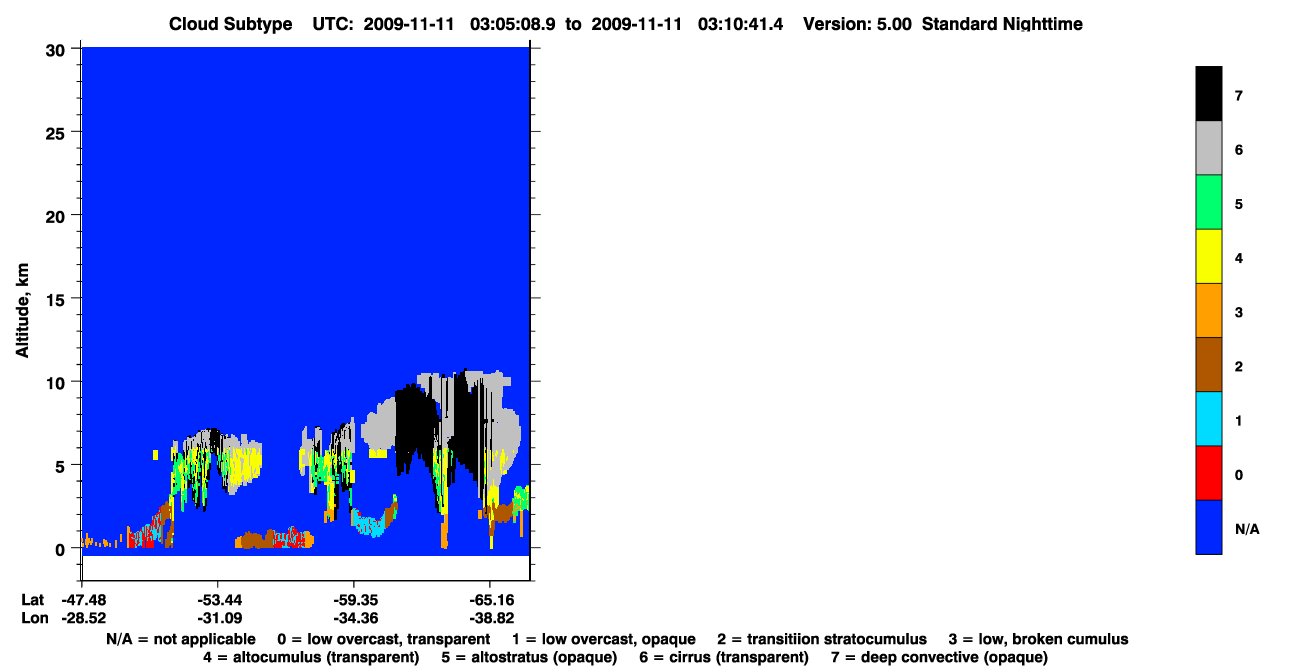Click legend text '7 = deep convective (opaque)'
Viewport: 1300px width, 667px height.
click(939, 657)
